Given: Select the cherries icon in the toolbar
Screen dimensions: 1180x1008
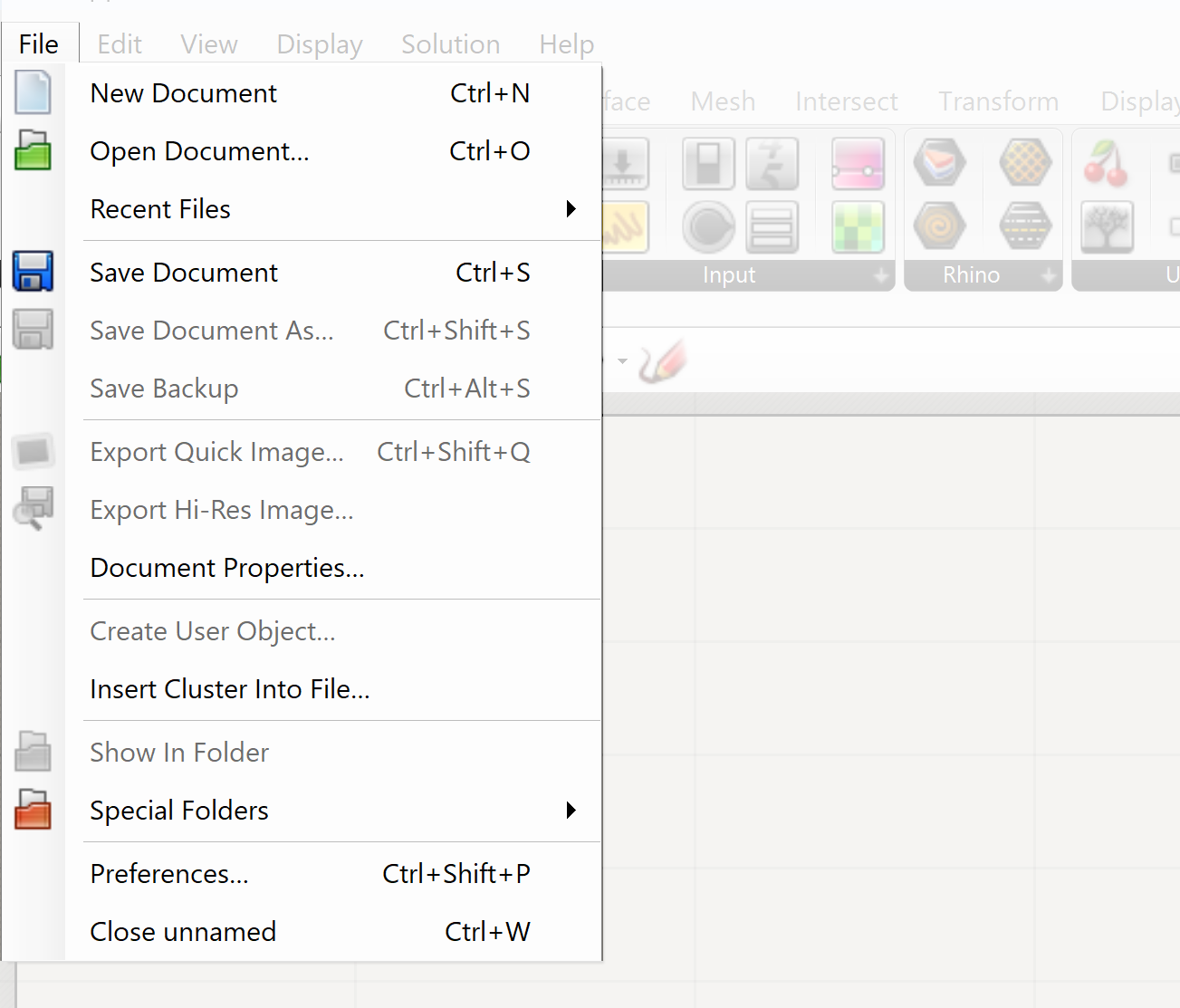Looking at the screenshot, I should (x=1106, y=164).
